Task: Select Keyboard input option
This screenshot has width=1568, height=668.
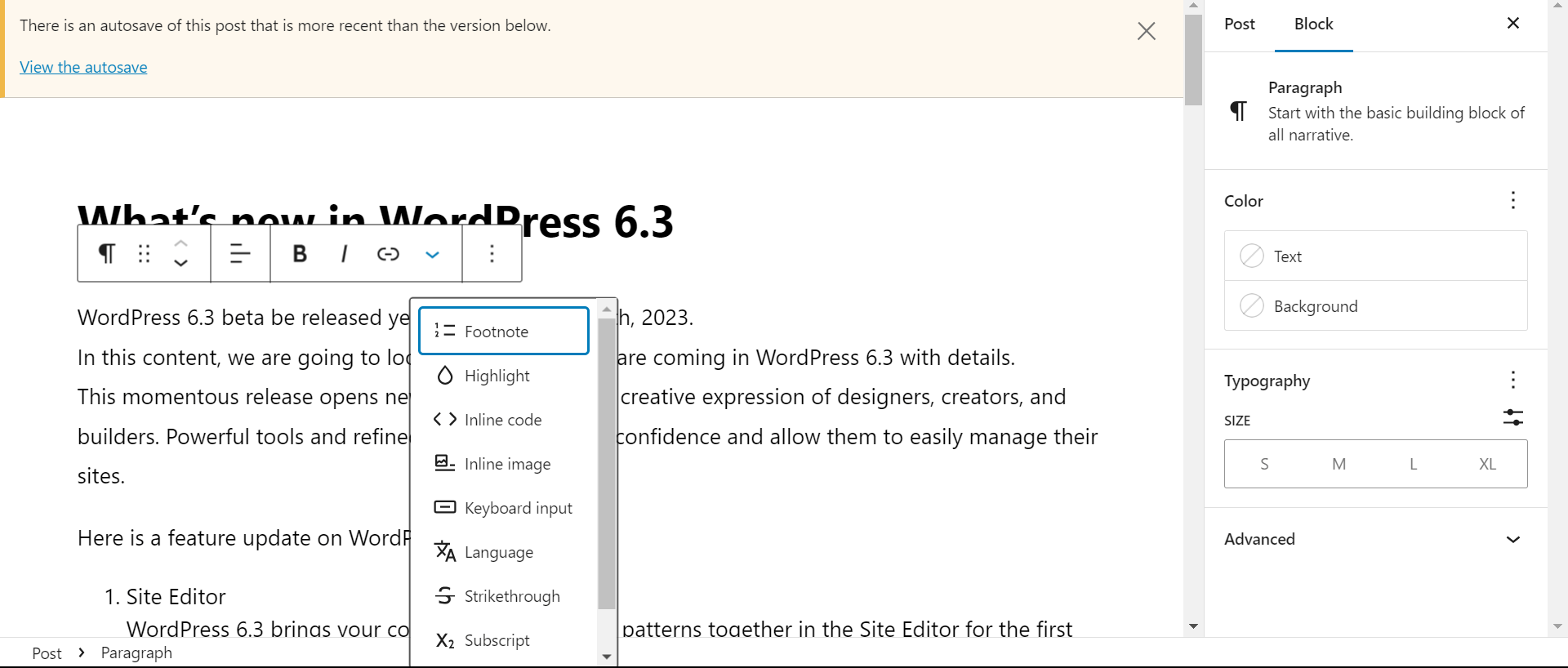Action: point(504,508)
